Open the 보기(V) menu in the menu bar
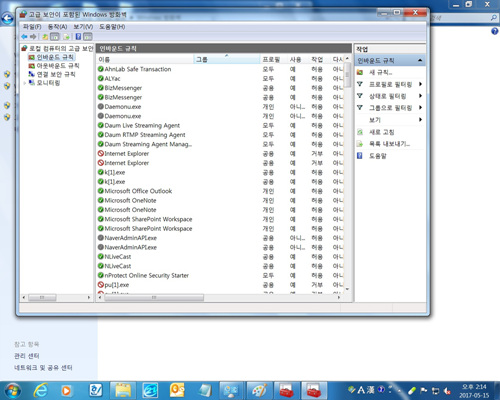The height and width of the screenshot is (400, 500). coord(83,27)
